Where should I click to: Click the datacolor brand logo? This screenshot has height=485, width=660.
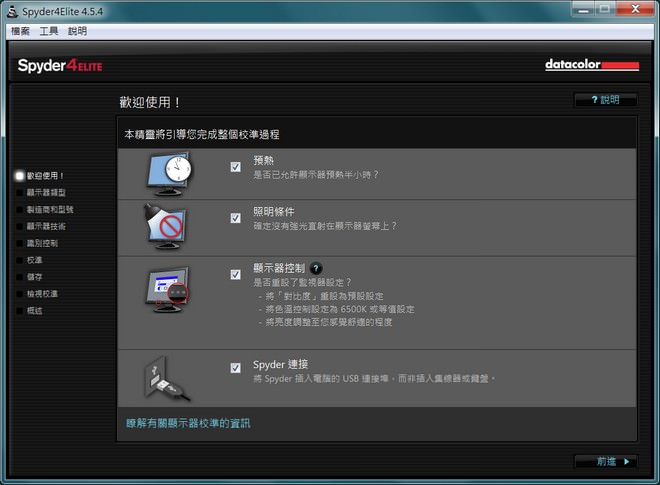[591, 66]
